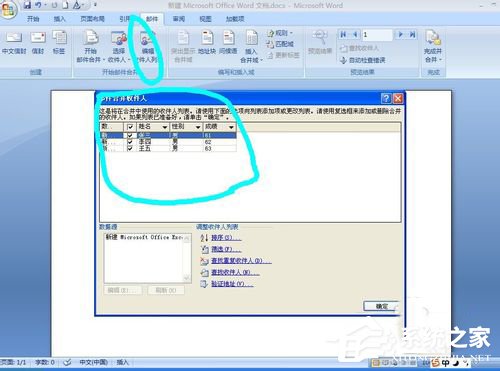Click 自动检查错误 in the ribbon

click(x=363, y=60)
